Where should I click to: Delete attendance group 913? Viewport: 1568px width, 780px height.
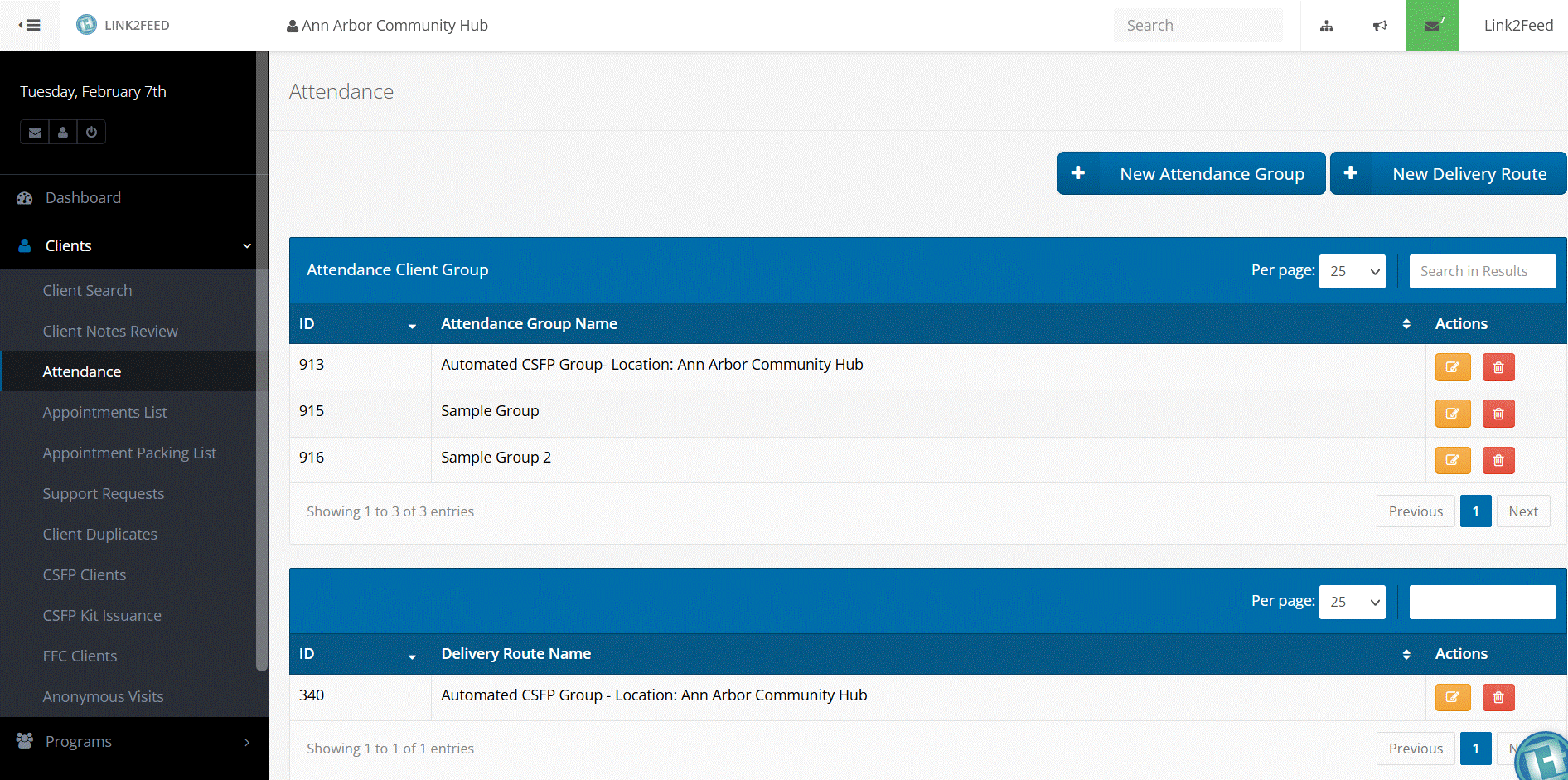coord(1498,366)
